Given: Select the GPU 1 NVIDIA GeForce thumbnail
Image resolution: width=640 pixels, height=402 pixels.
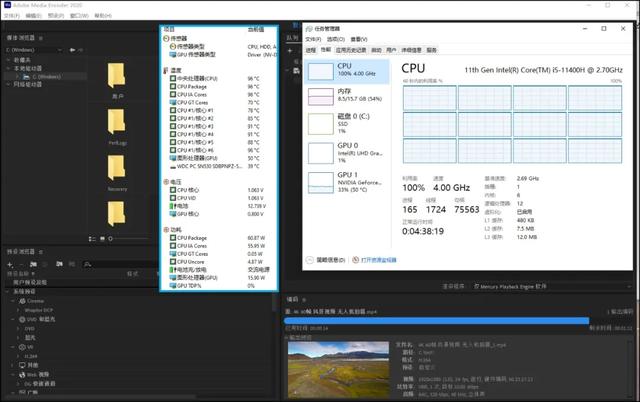Looking at the screenshot, I should pyautogui.click(x=320, y=182).
